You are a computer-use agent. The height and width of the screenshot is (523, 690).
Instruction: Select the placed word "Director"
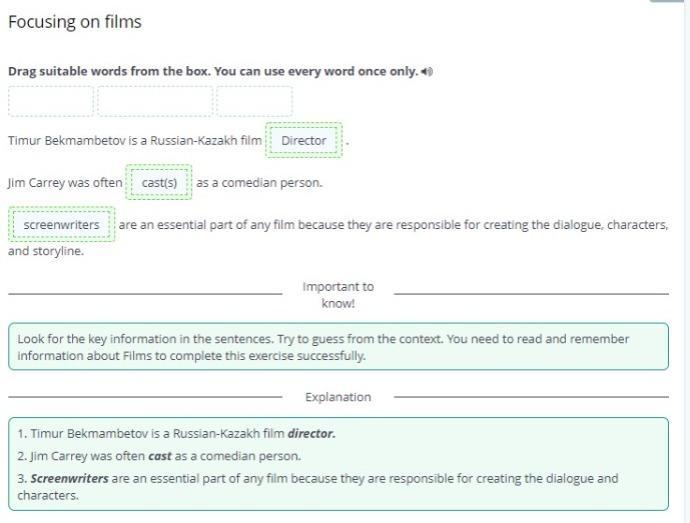pyautogui.click(x=304, y=141)
